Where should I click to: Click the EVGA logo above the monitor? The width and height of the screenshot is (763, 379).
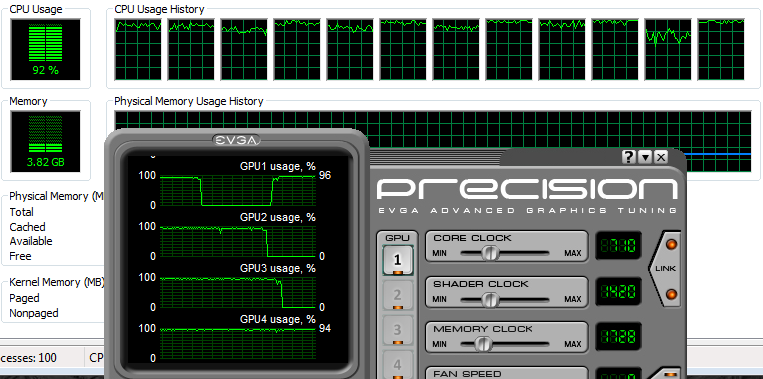236,140
